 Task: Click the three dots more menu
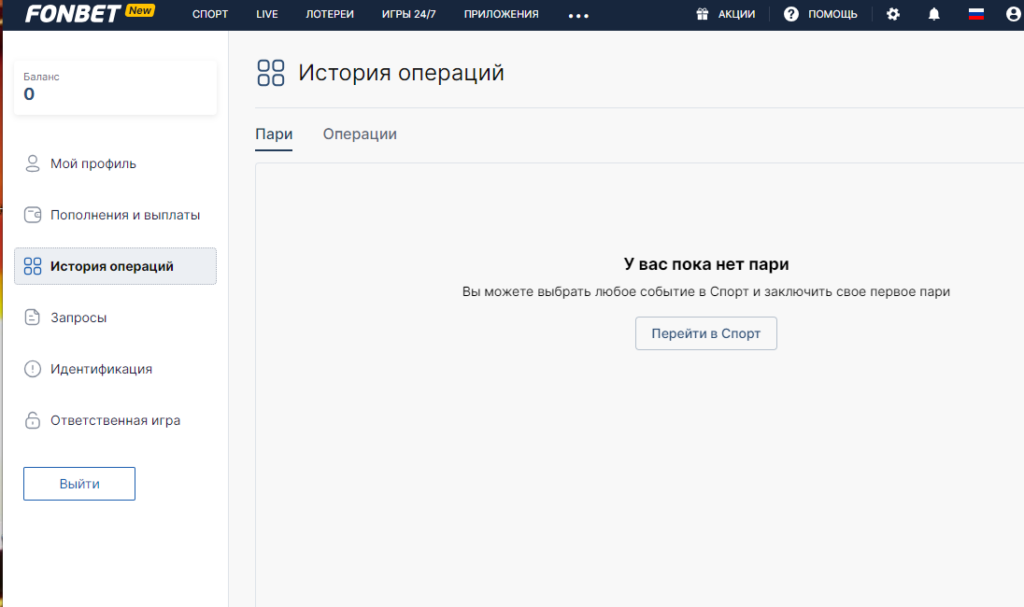click(x=579, y=16)
